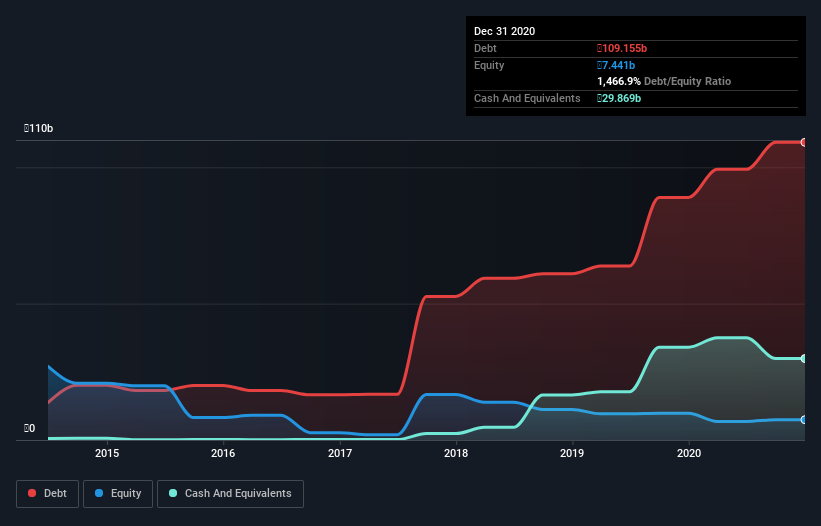The image size is (821, 526).
Task: Click the blue Equity endpoint marker
Action: pyautogui.click(x=804, y=420)
